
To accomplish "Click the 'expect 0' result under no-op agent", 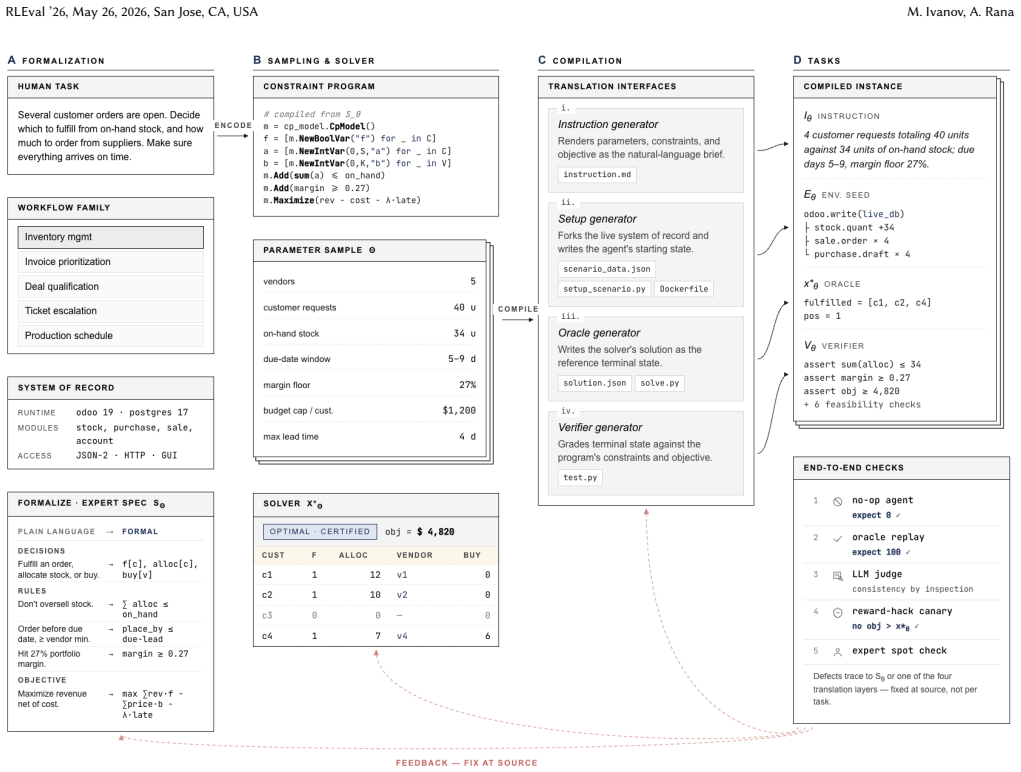I will pos(876,515).
